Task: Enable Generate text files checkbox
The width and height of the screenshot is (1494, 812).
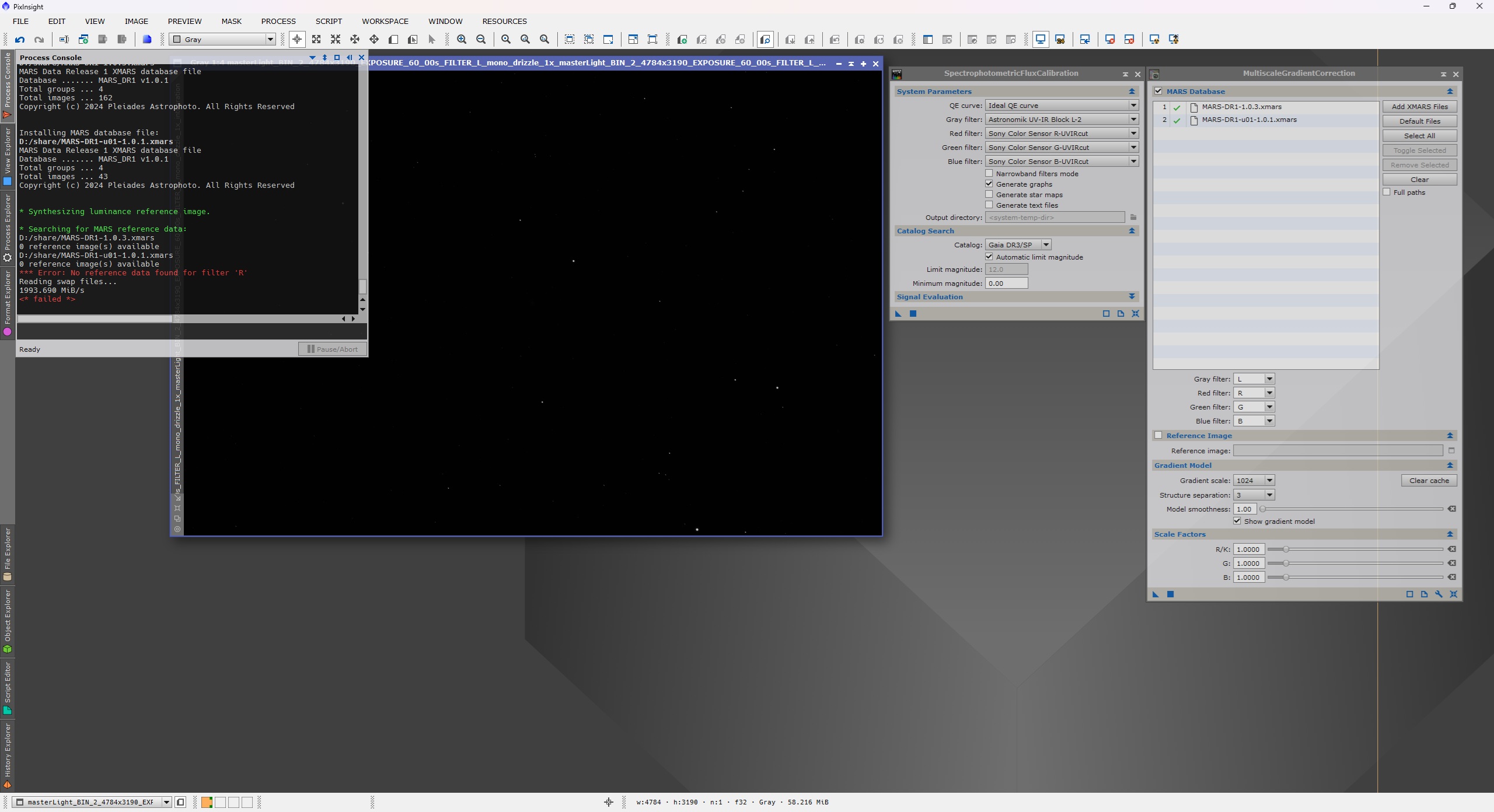Action: coord(989,205)
